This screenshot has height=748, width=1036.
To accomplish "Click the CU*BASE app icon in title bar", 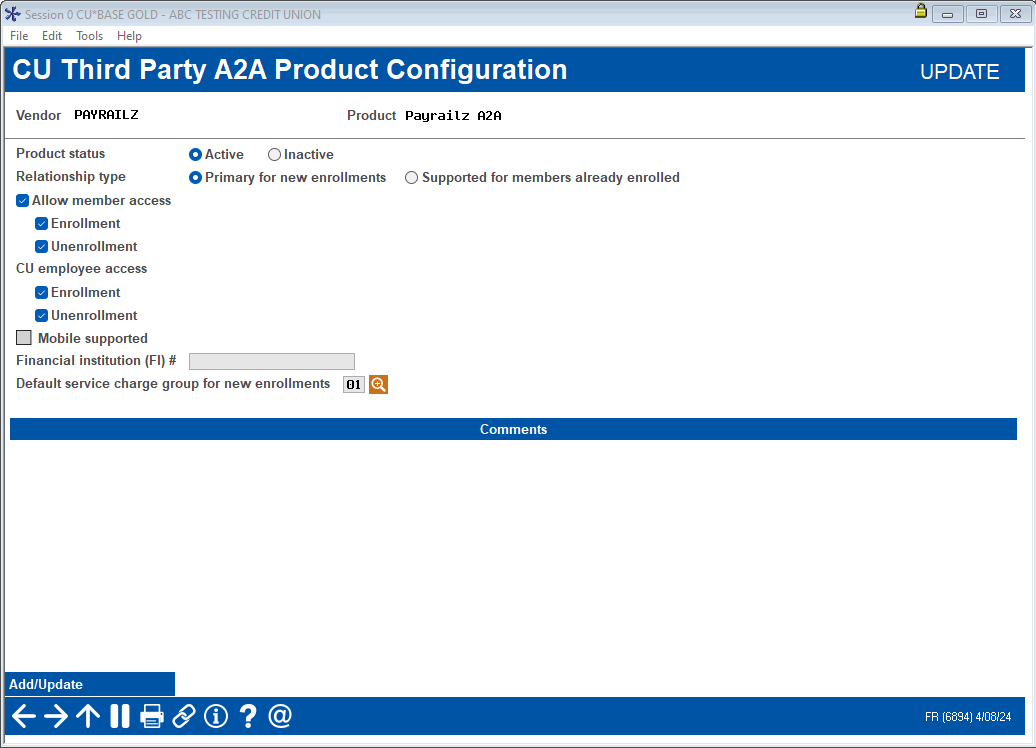I will pyautogui.click(x=13, y=14).
